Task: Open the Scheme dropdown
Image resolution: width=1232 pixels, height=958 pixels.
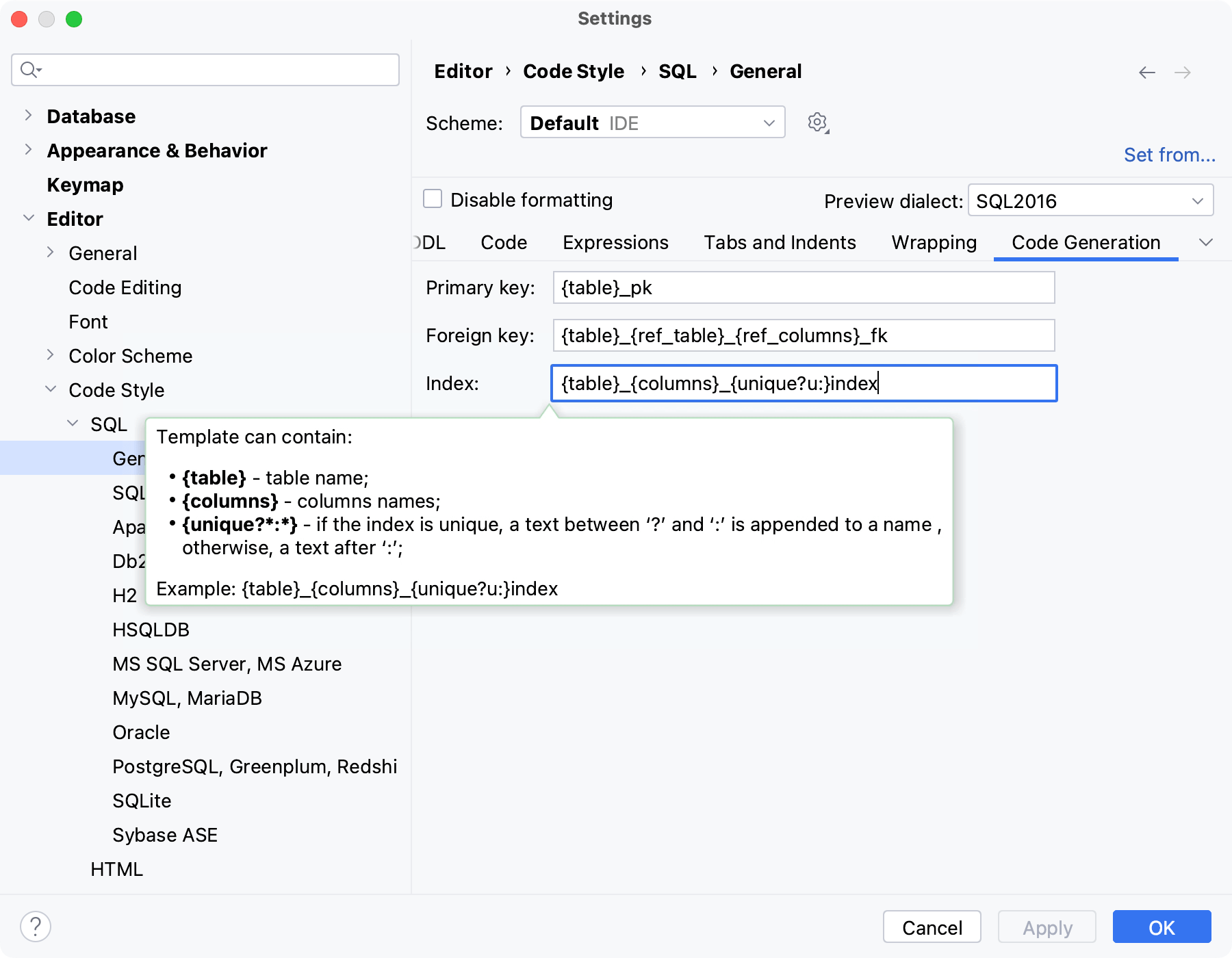Action: pyautogui.click(x=652, y=122)
